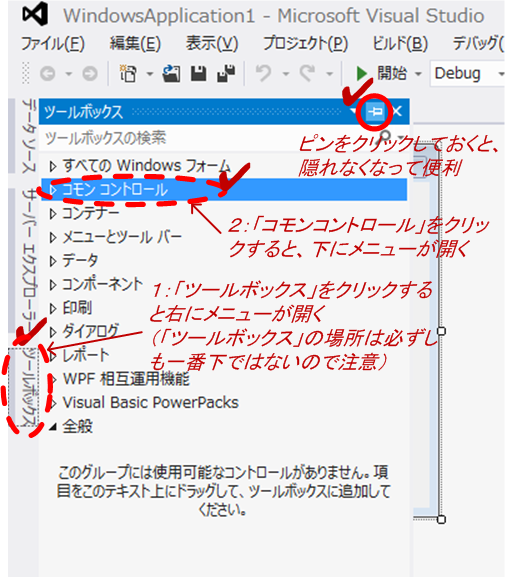The height and width of the screenshot is (578, 505).
Task: Click the green start debugging play icon
Action: (361, 73)
